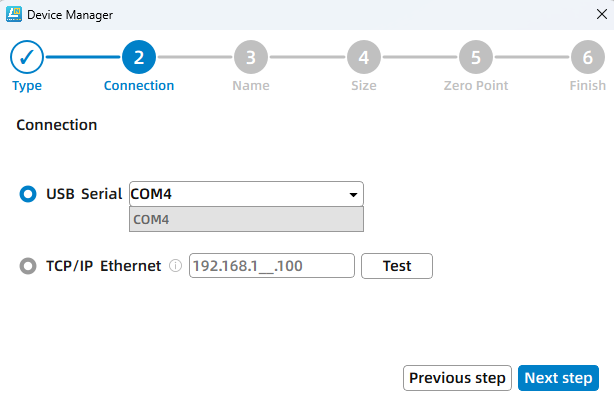Click the COM4 combo box field
Image resolution: width=614 pixels, height=404 pixels.
235,194
